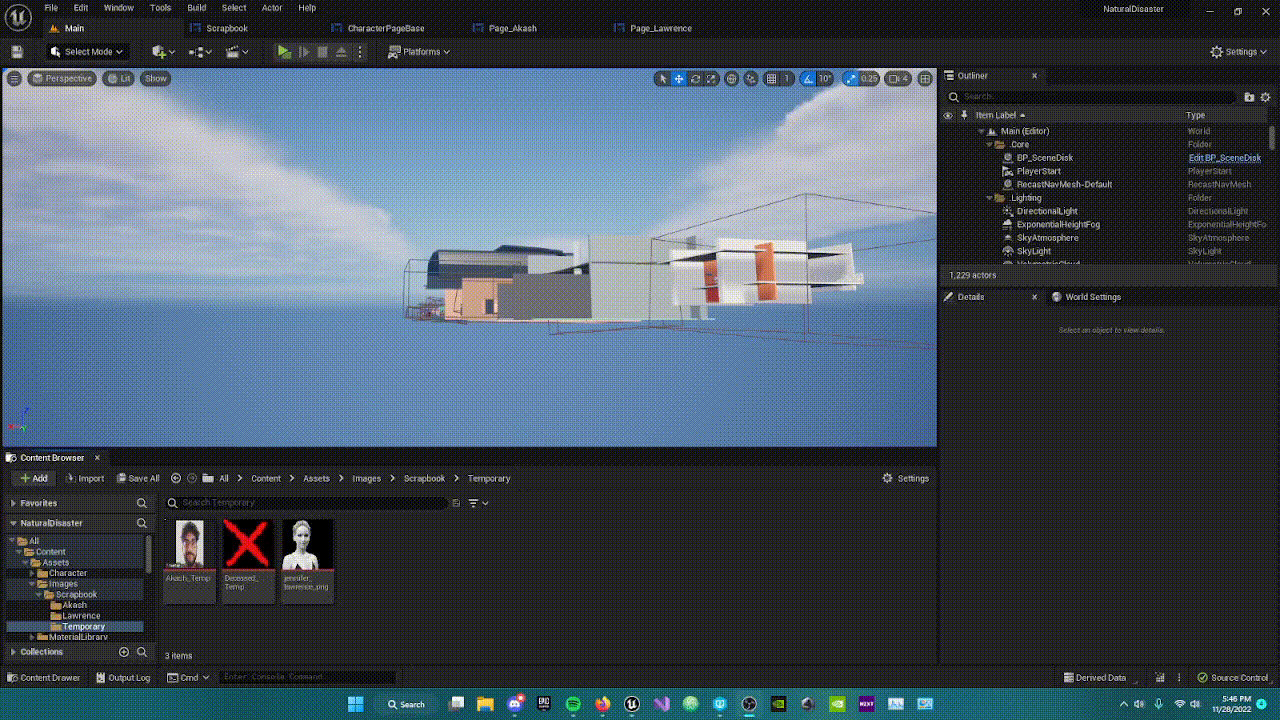Image resolution: width=1280 pixels, height=720 pixels.
Task: Toggle rotation snapping angle icon
Action: (808, 78)
